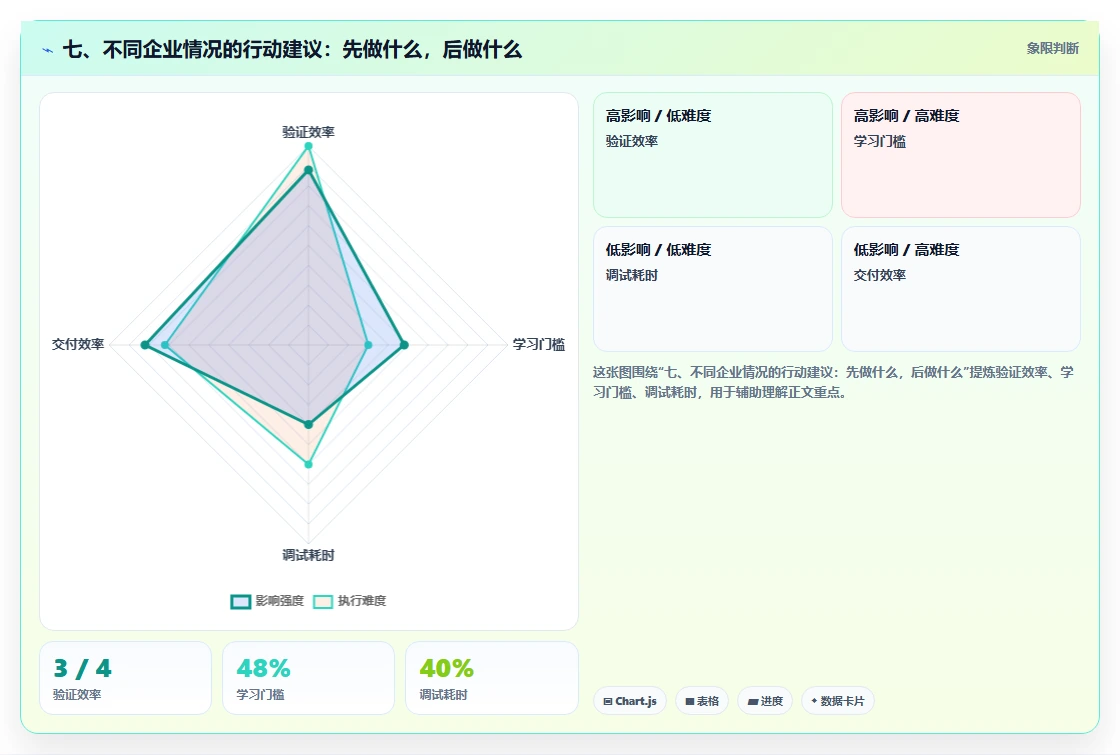The width and height of the screenshot is (1120, 755).
Task: Click the description paragraph starting 这张图围绕
Action: 833,382
